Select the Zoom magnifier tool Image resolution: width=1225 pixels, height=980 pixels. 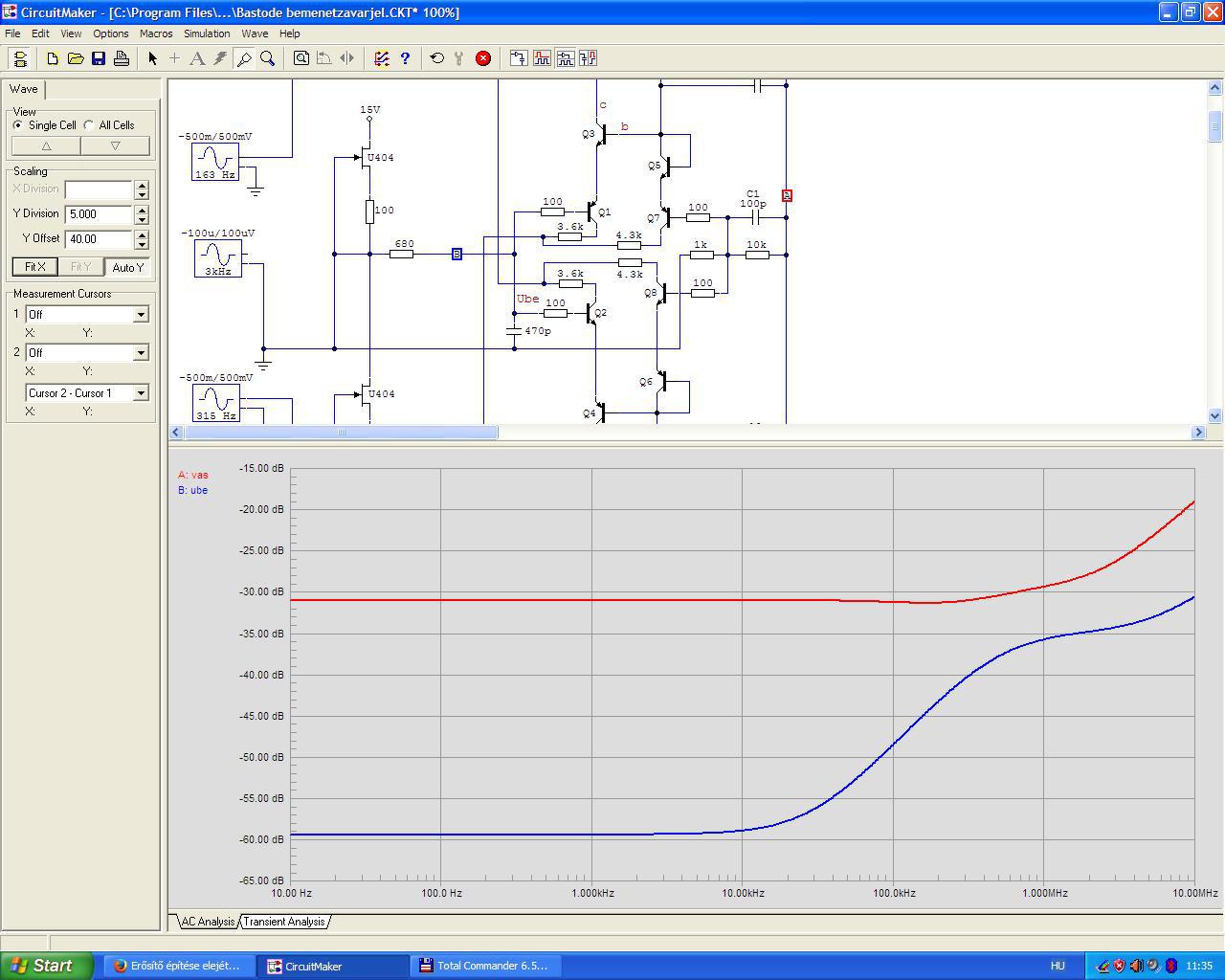[x=267, y=58]
